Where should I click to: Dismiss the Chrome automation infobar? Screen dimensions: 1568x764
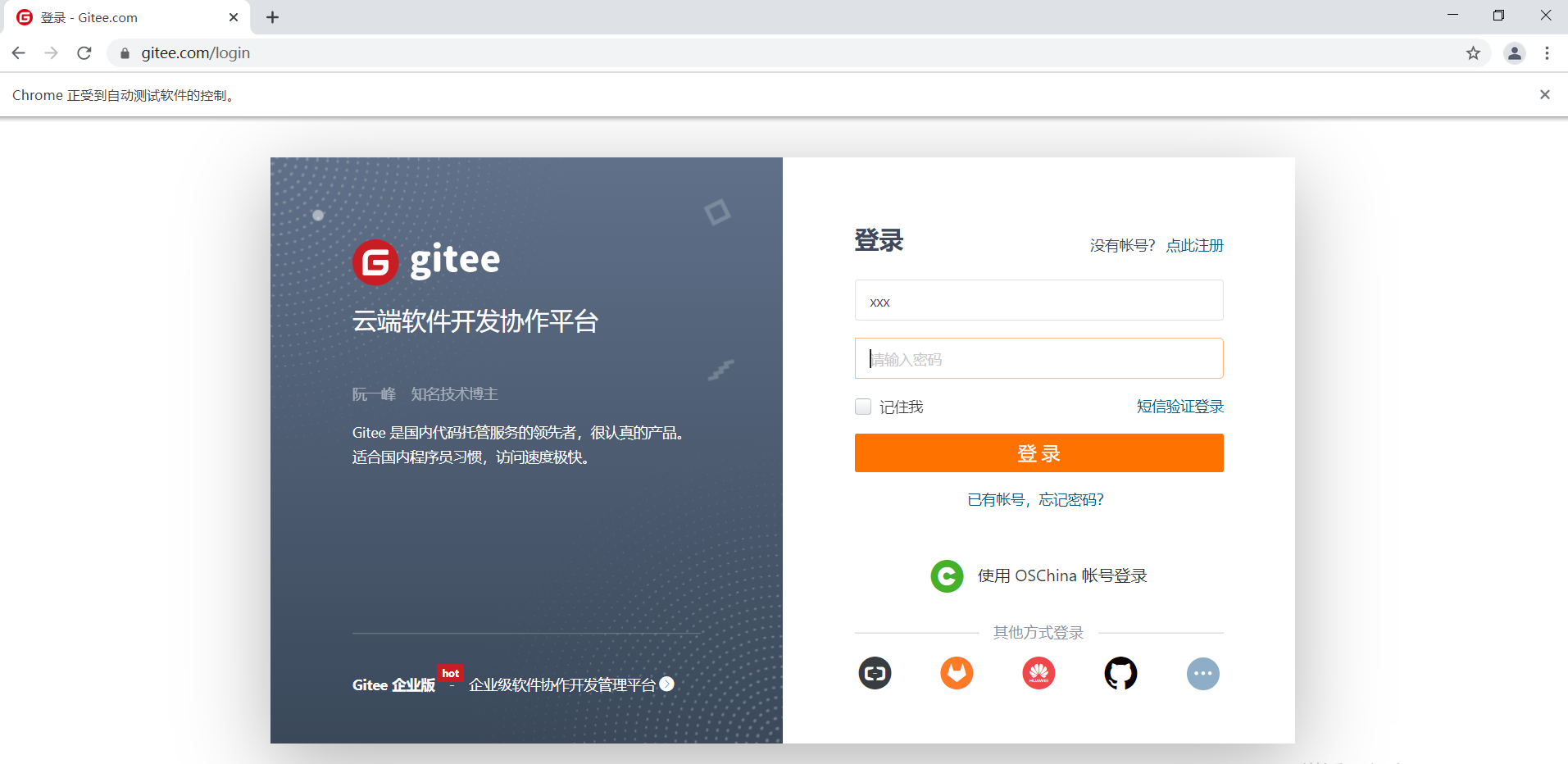(1545, 95)
